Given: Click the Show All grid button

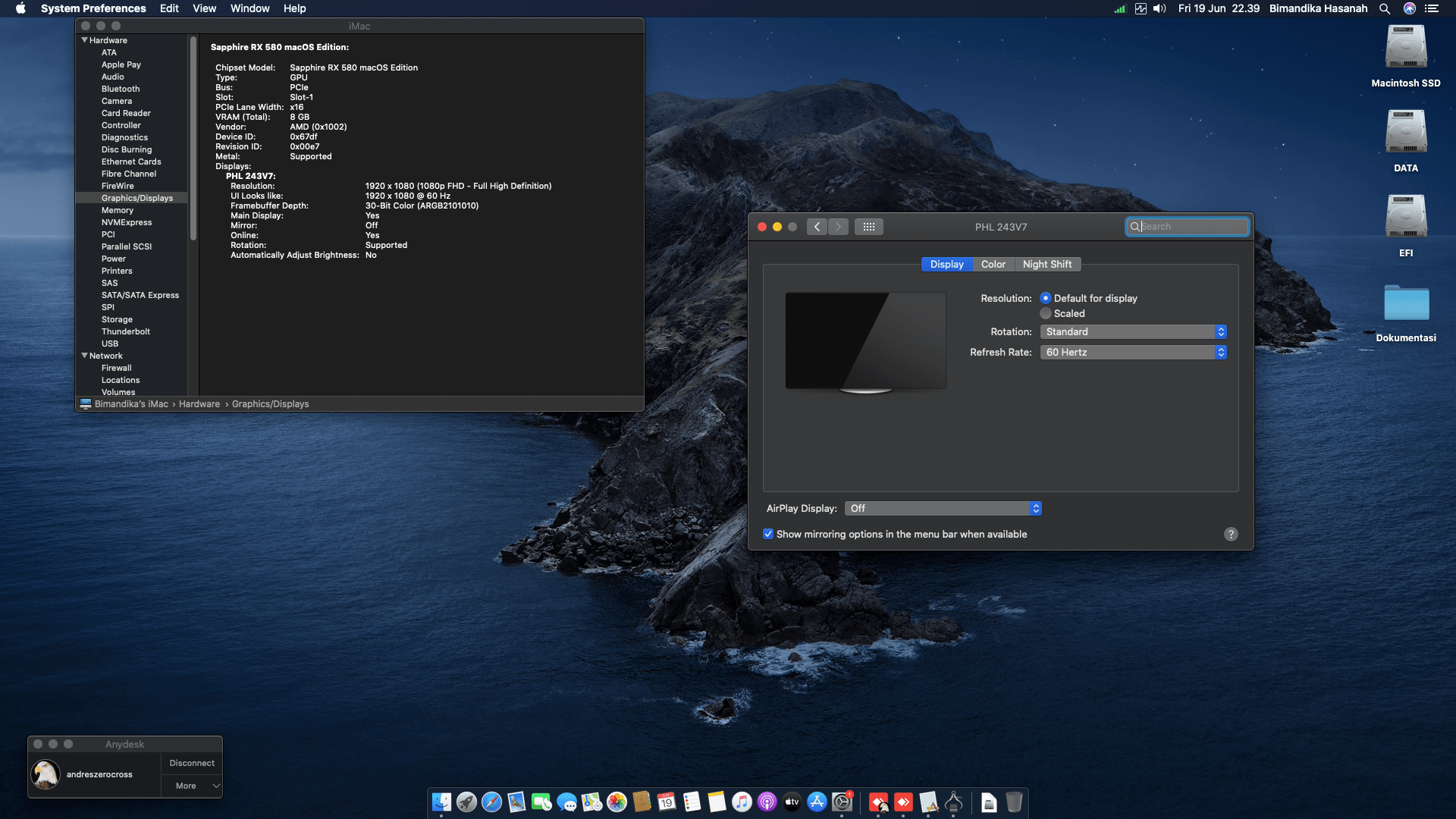Looking at the screenshot, I should 868,227.
